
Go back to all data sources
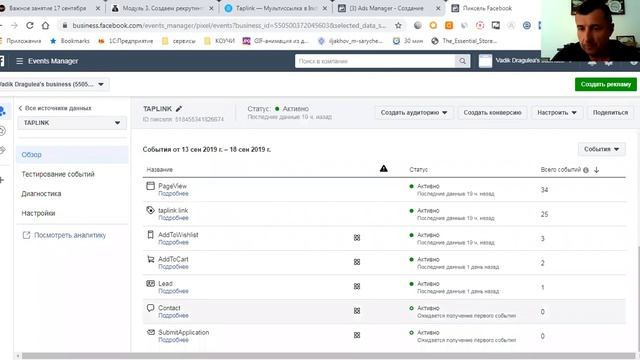(x=55, y=108)
